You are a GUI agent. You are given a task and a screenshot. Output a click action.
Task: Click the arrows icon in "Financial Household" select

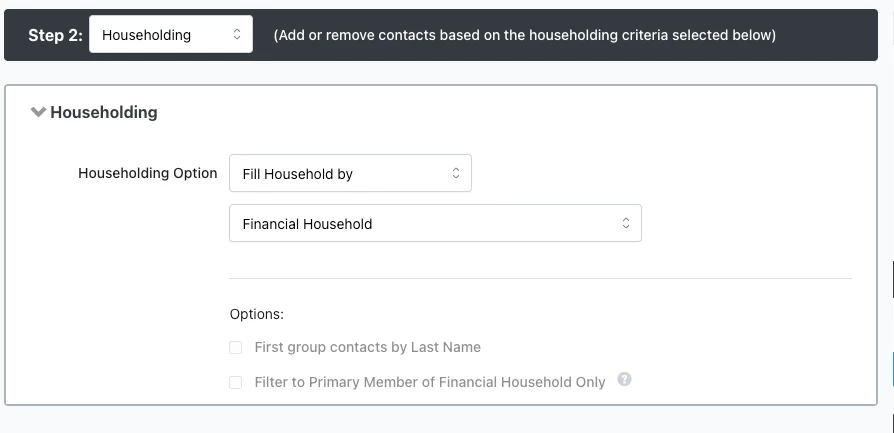(626, 224)
